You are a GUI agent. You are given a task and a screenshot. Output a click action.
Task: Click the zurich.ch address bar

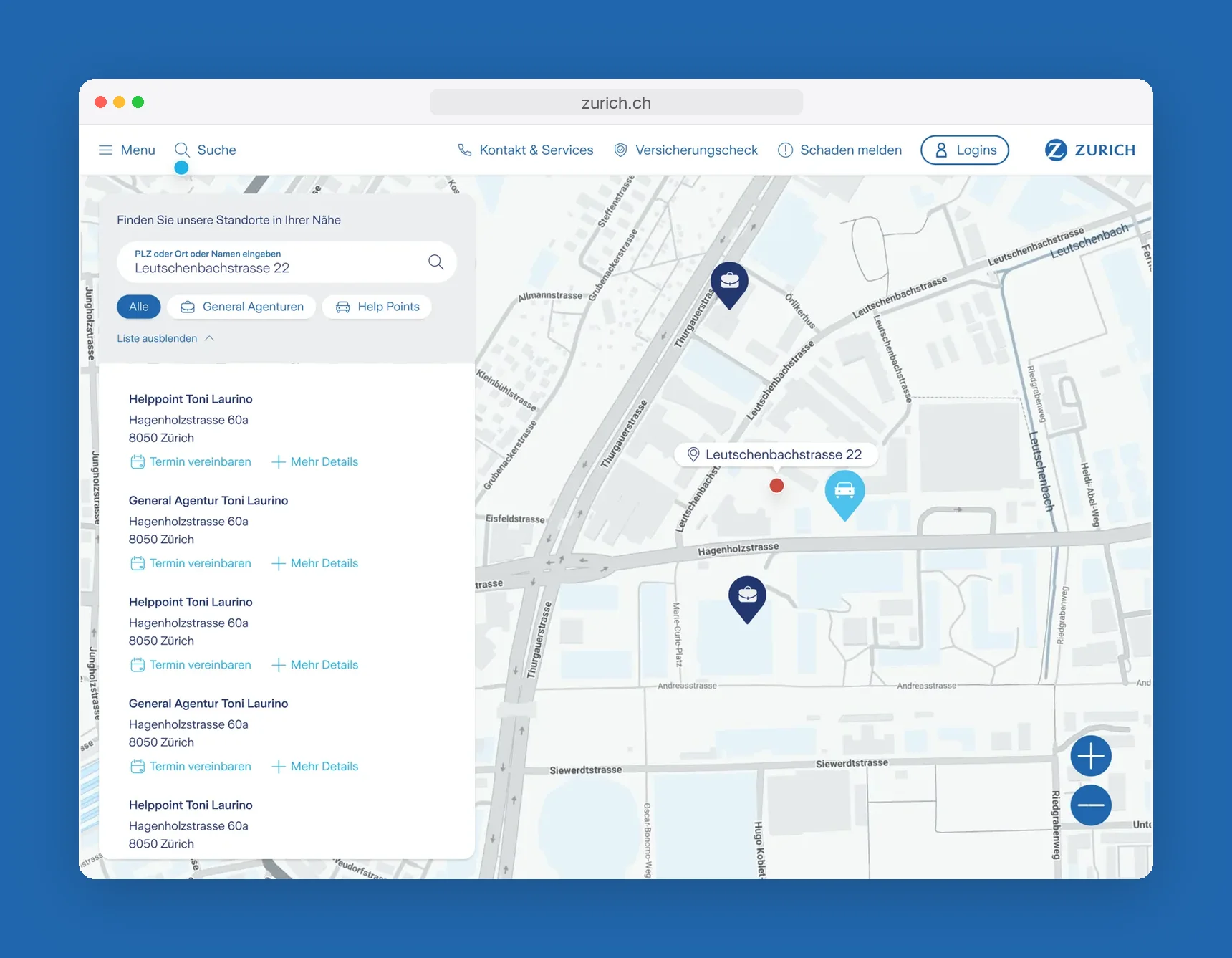coord(616,102)
